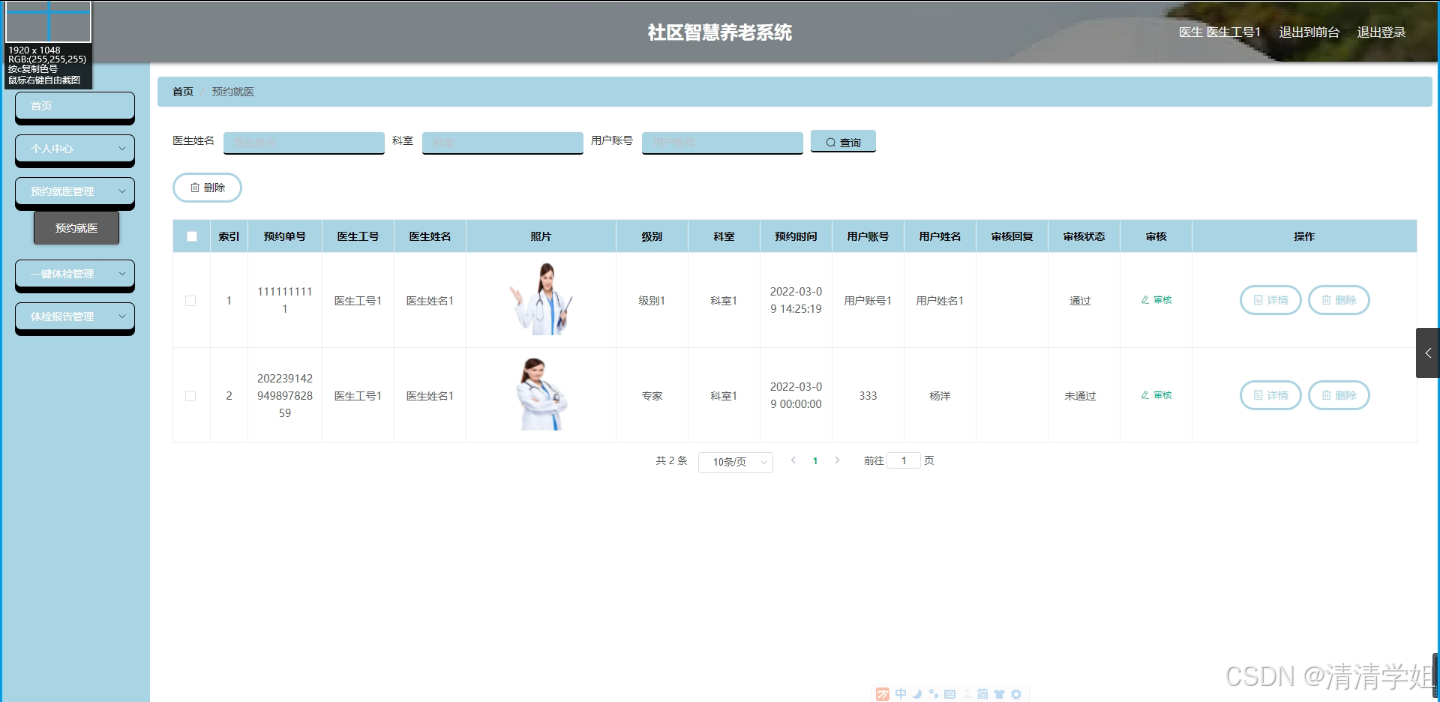Click 退出登录 in the header

[1381, 32]
